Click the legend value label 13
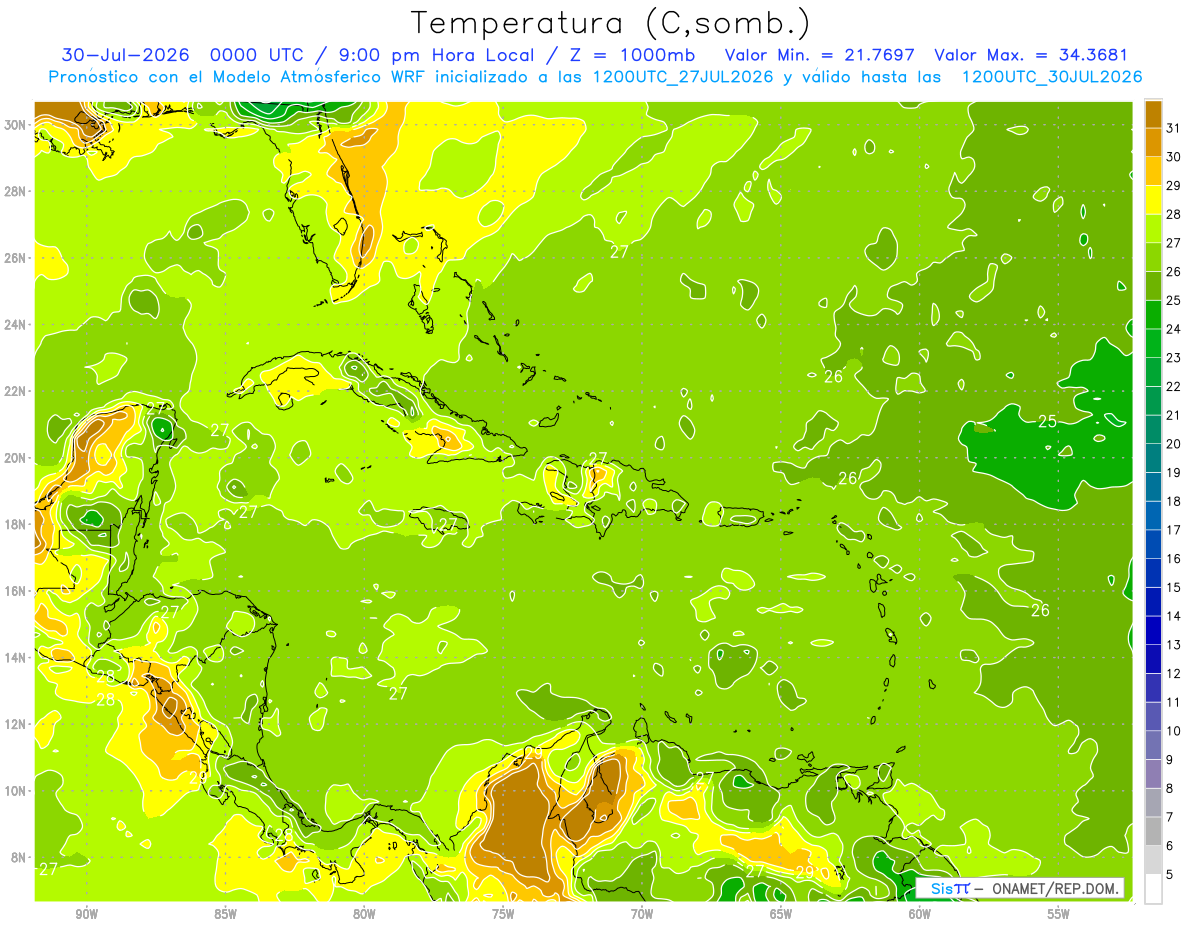Viewport: 1200px width, 927px height. (1174, 645)
